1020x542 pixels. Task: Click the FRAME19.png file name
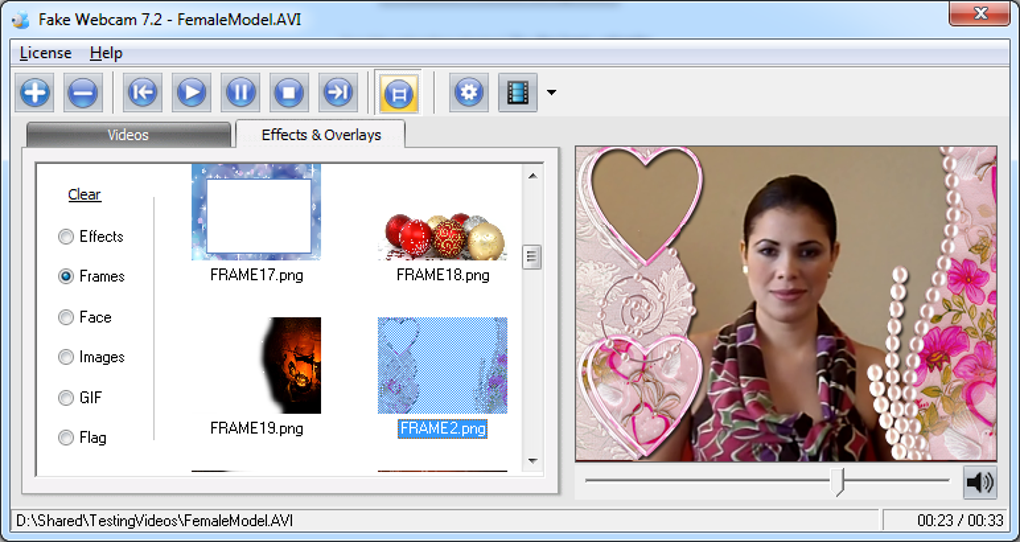click(x=256, y=428)
